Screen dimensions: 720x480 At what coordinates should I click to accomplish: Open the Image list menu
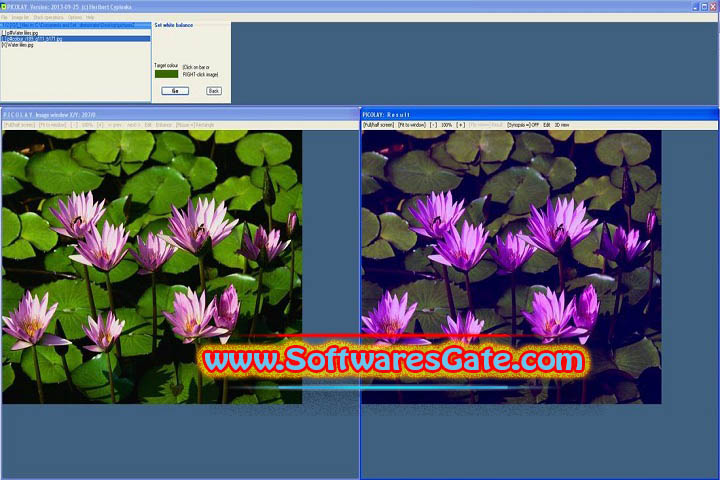(20, 17)
